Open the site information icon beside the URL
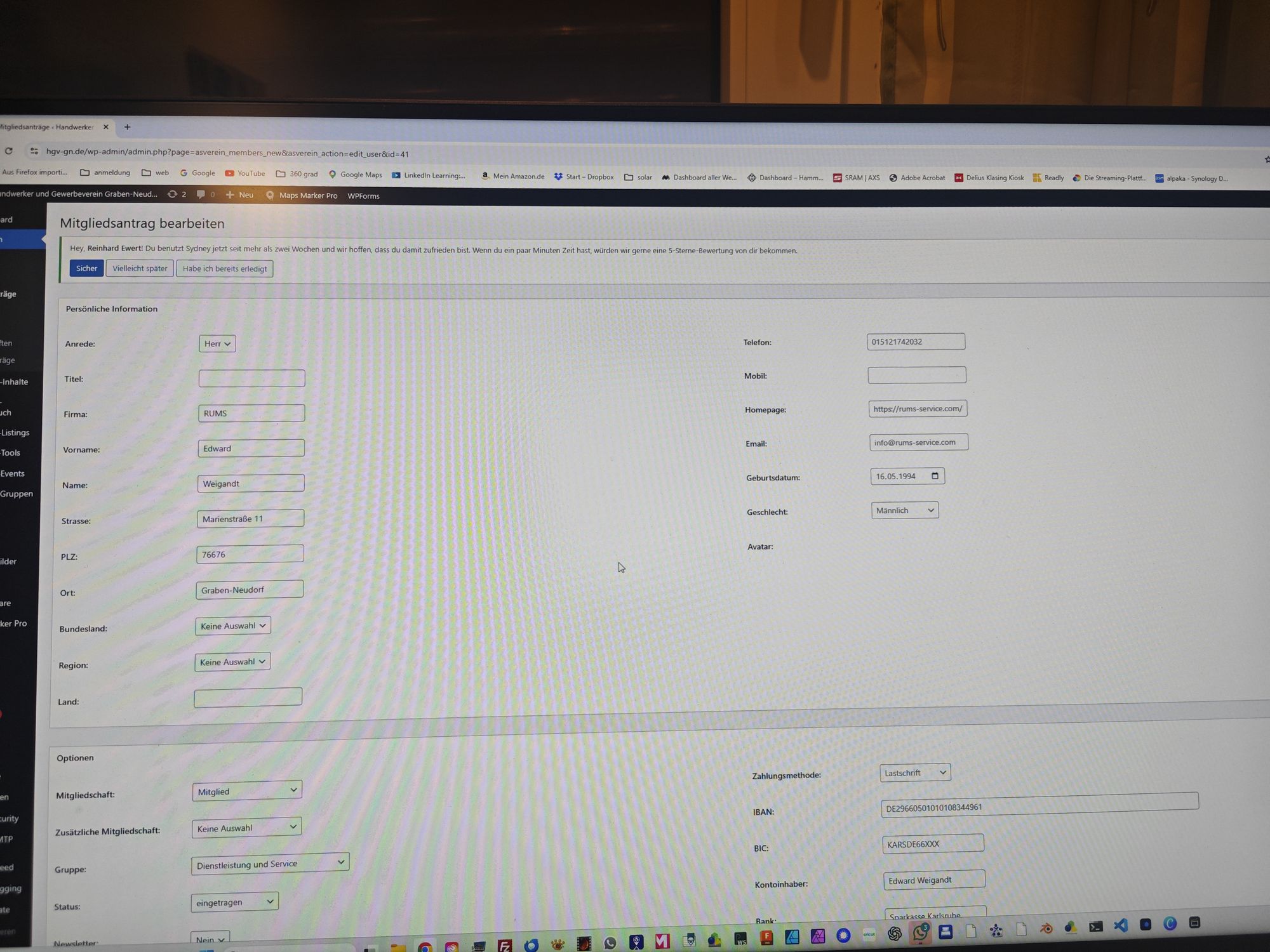 [x=34, y=152]
